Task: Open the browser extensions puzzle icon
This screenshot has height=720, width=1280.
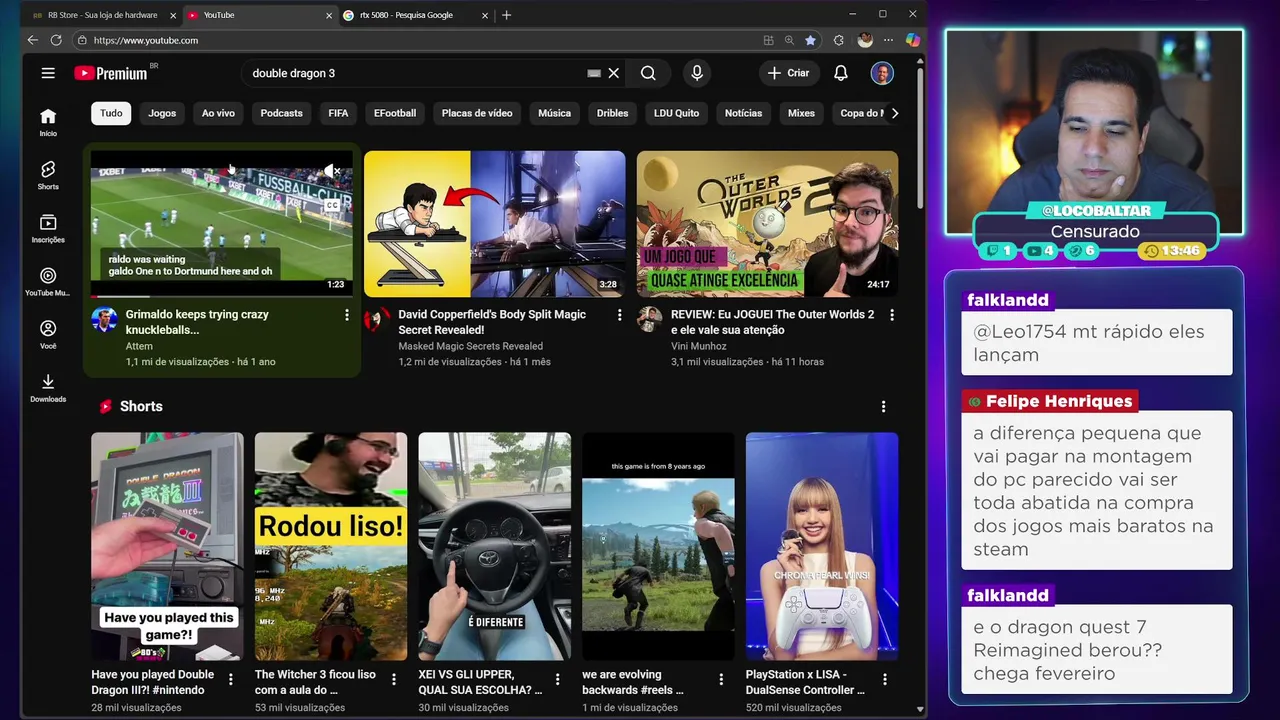Action: pyautogui.click(x=838, y=40)
